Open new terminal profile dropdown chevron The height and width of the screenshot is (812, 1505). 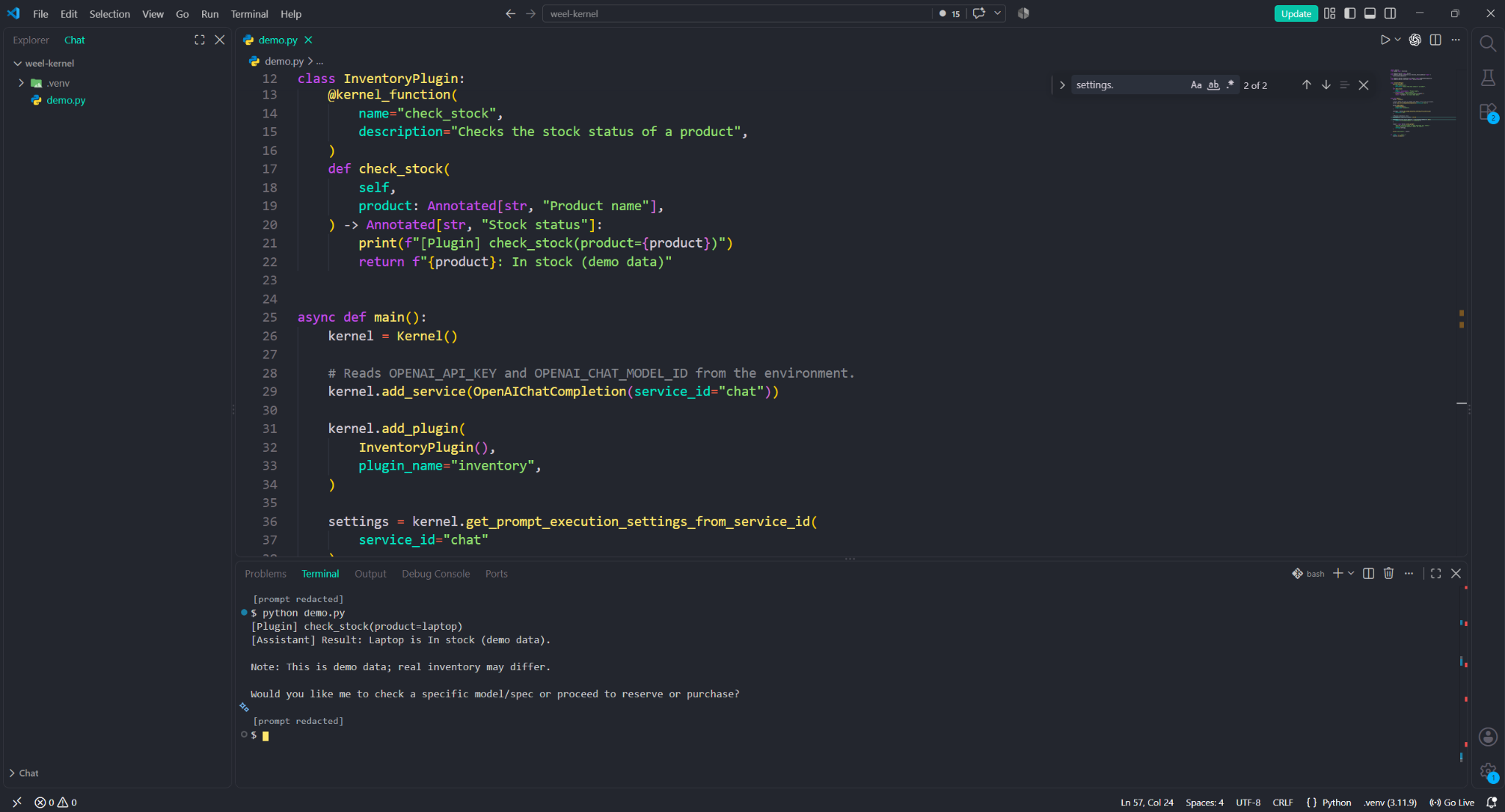[x=1351, y=573]
